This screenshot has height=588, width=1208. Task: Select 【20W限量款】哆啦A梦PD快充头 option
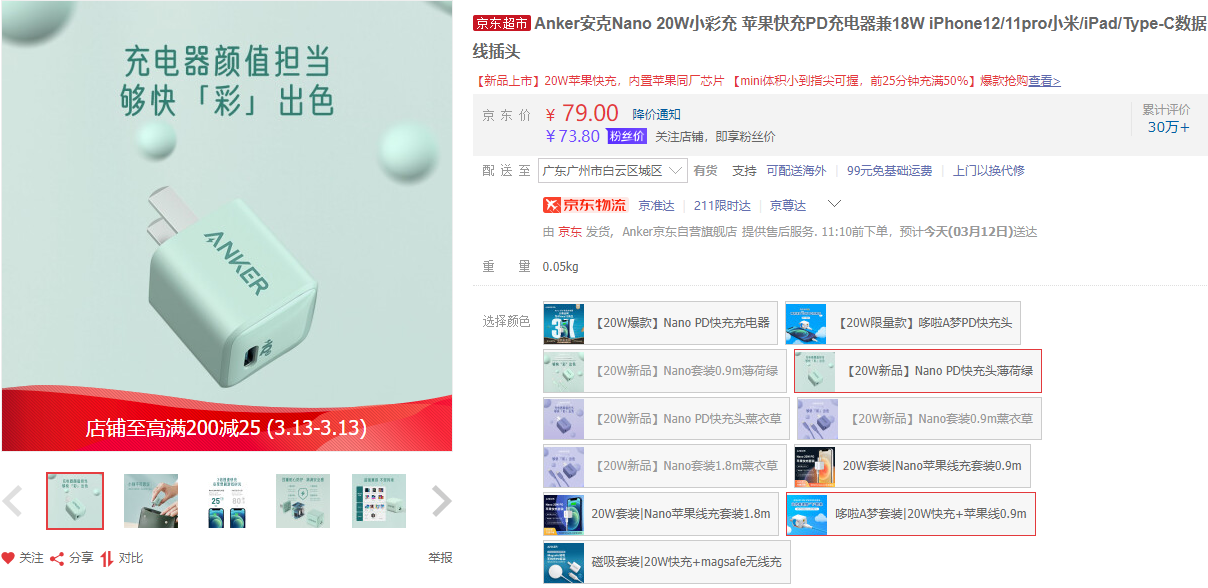(x=902, y=323)
